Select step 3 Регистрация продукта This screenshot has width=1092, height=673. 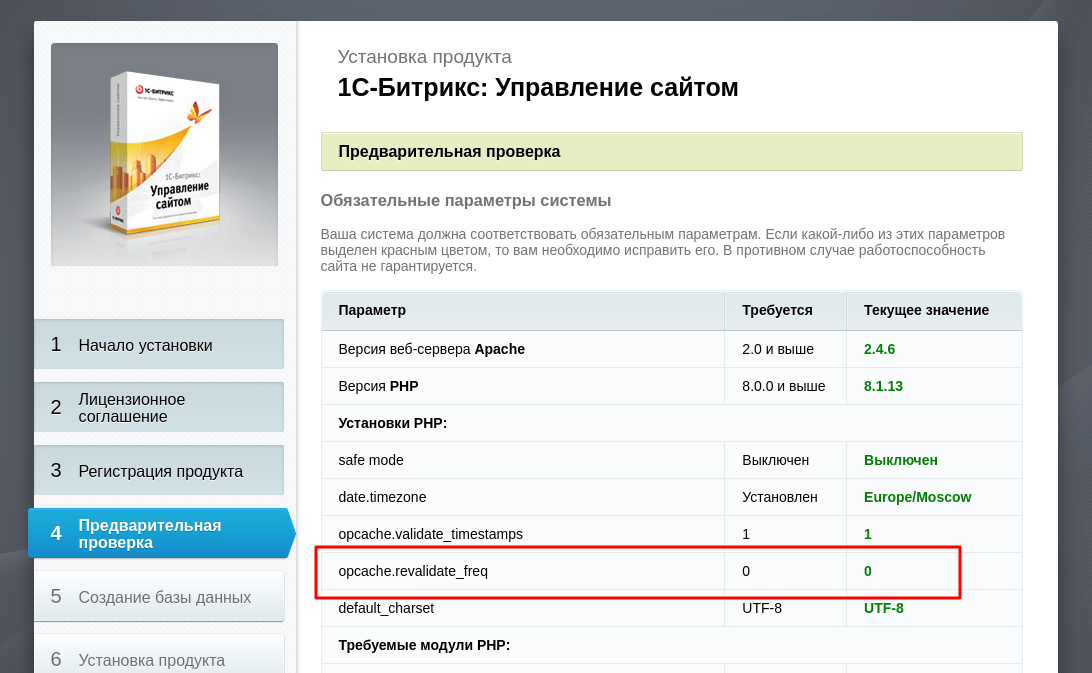pos(159,470)
